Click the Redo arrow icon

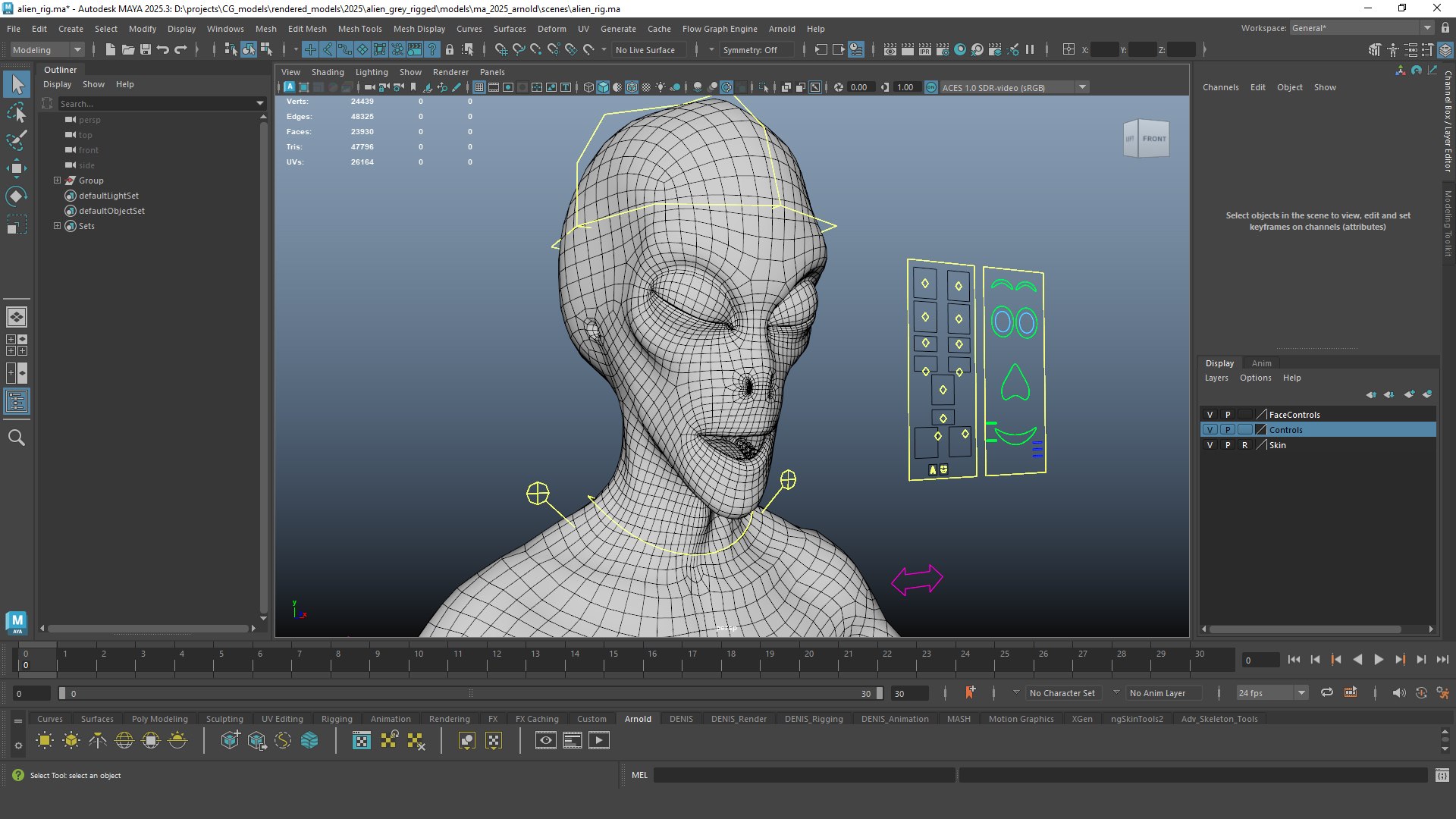click(180, 49)
